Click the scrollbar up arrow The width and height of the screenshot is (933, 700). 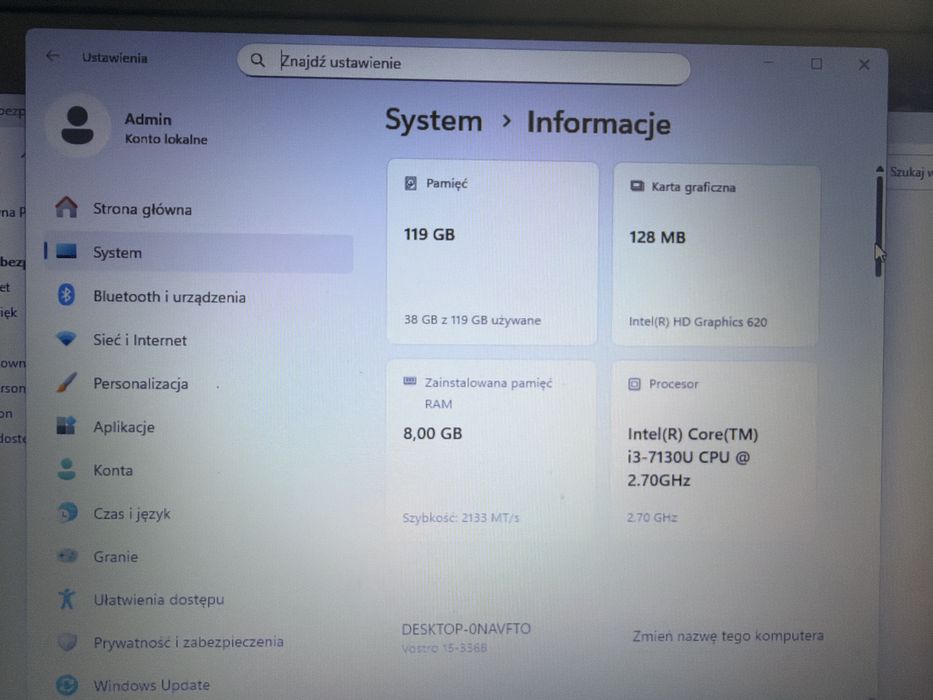pos(879,170)
